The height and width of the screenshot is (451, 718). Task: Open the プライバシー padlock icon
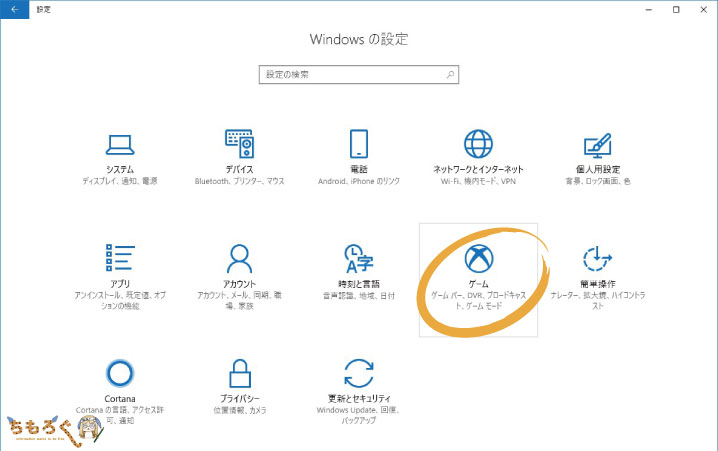point(239,373)
